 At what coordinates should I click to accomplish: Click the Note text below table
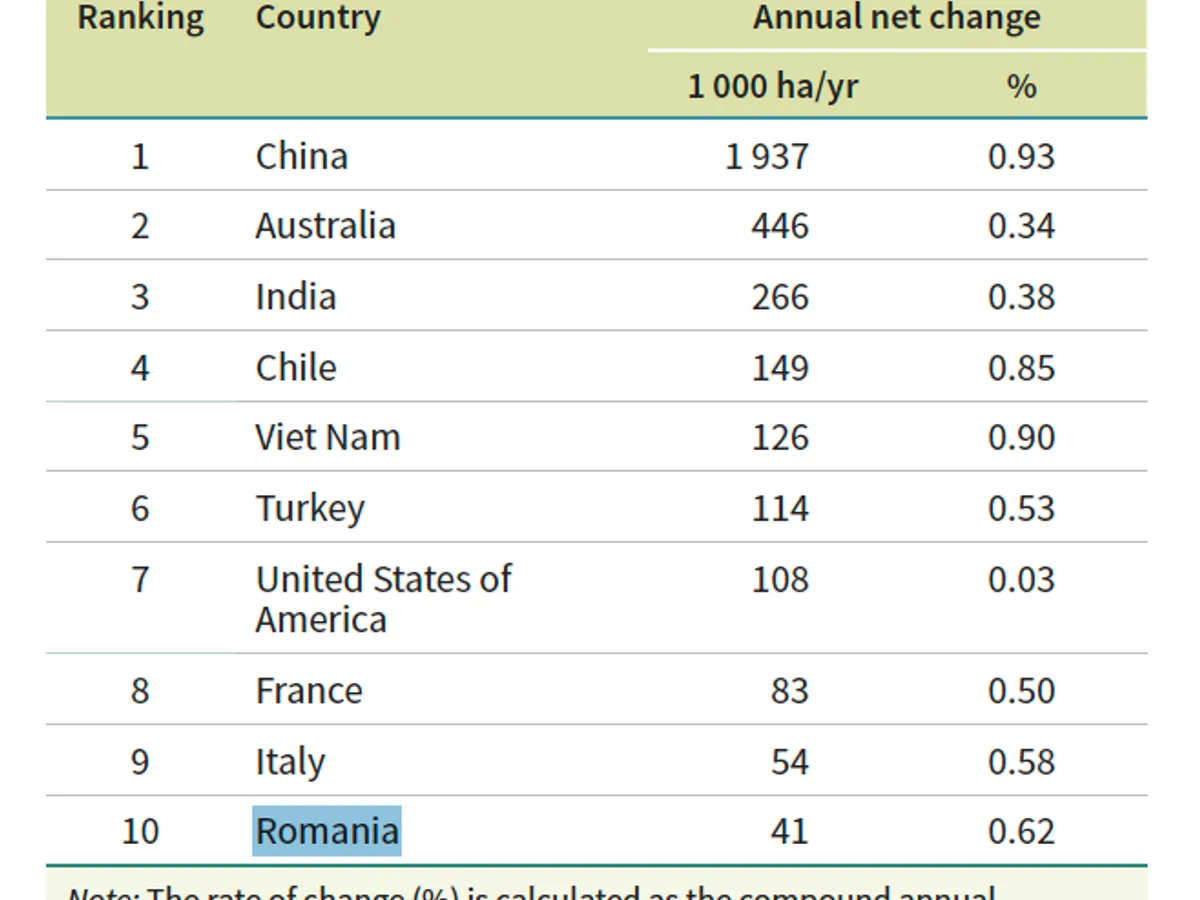tap(530, 890)
